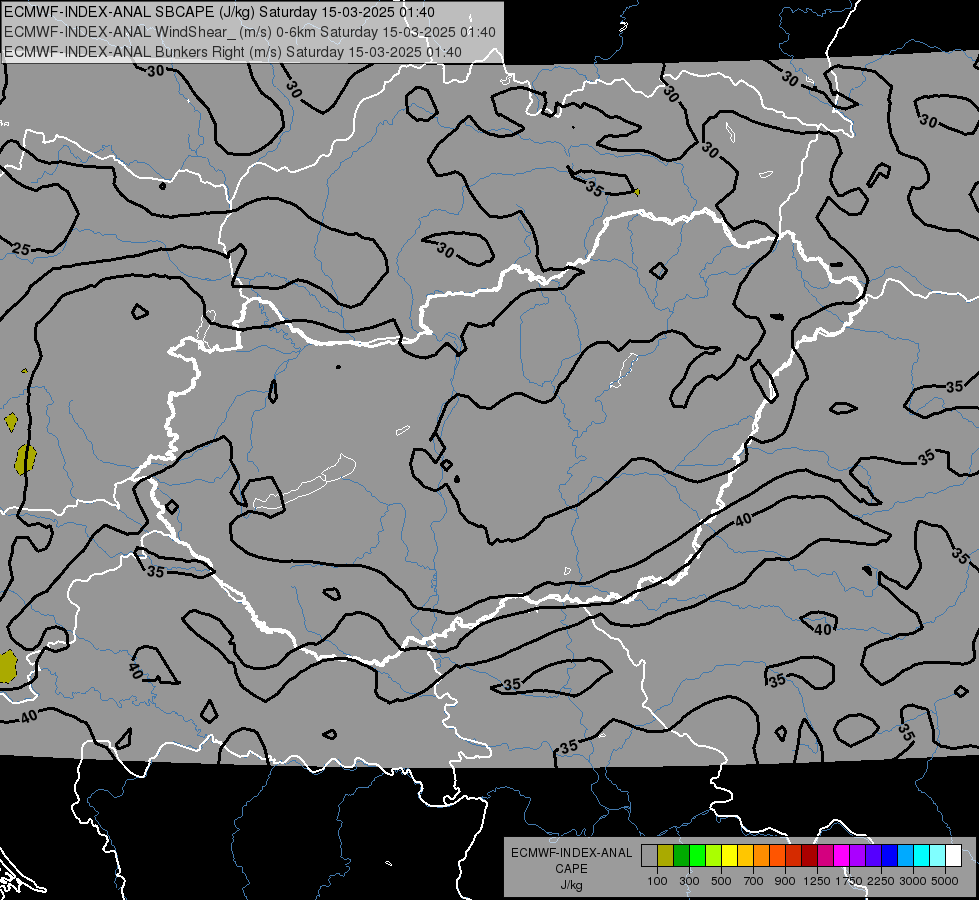Click the gray legend swatch below 100
This screenshot has width=979, height=900.
tap(649, 855)
